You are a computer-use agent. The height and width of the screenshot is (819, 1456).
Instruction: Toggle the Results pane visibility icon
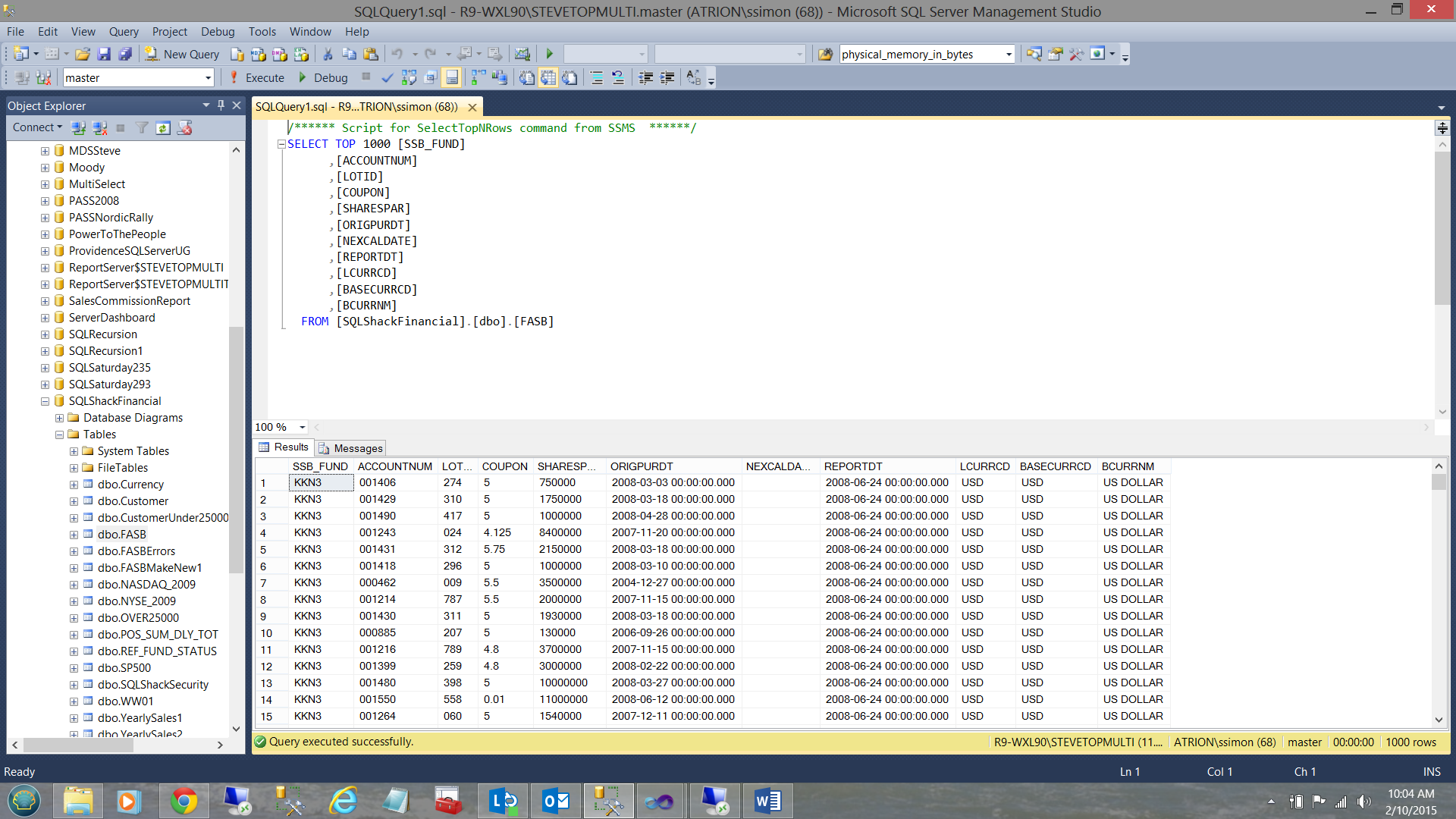click(451, 77)
